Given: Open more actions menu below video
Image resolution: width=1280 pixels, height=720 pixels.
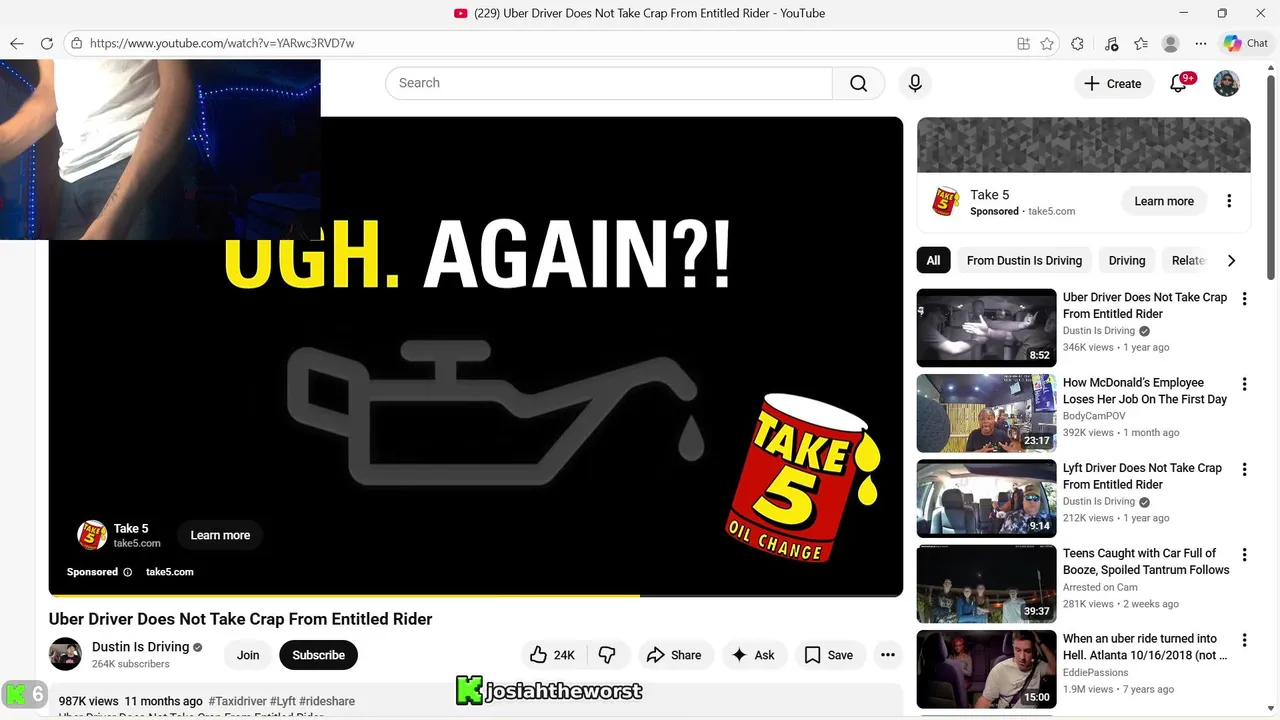Looking at the screenshot, I should [888, 655].
